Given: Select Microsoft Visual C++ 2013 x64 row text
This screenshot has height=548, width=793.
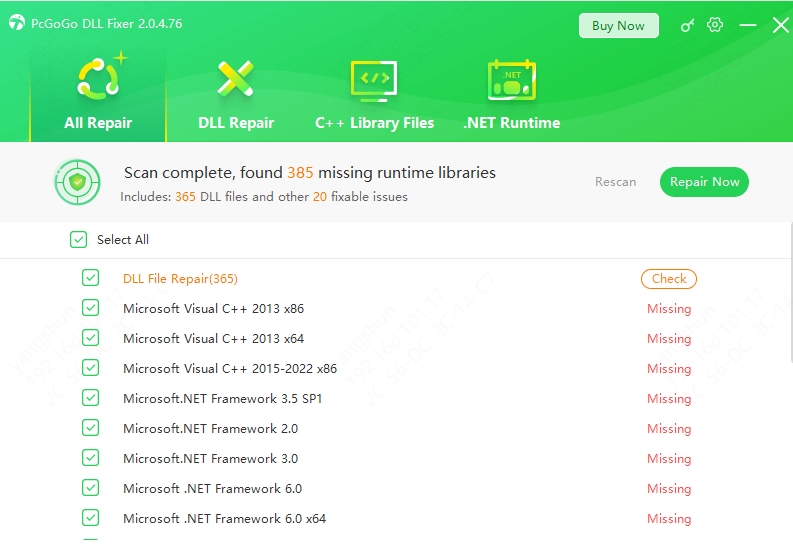Looking at the screenshot, I should [x=213, y=338].
